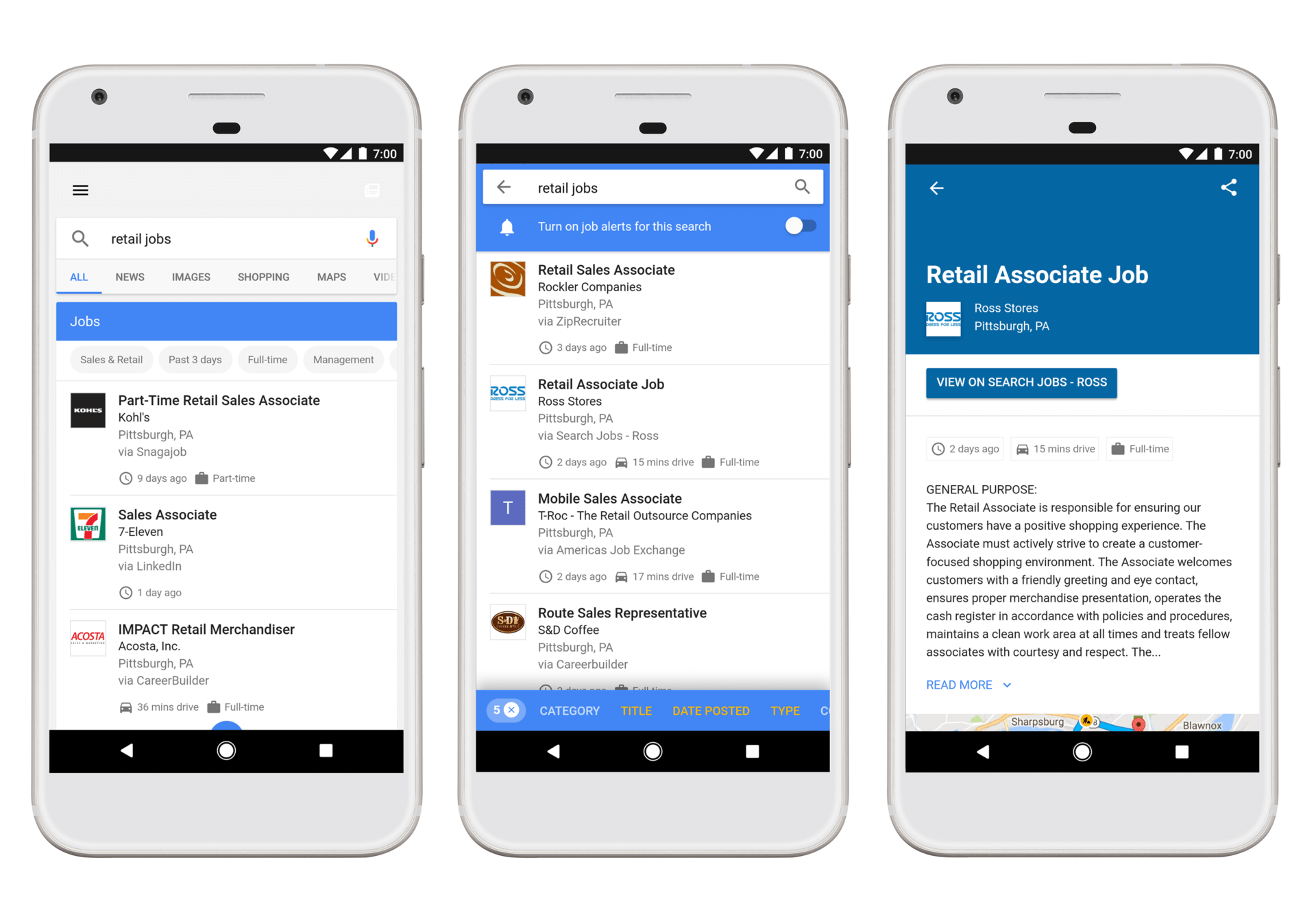Select Management filter chip on left phone
The width and height of the screenshot is (1316, 921).
coord(343,359)
